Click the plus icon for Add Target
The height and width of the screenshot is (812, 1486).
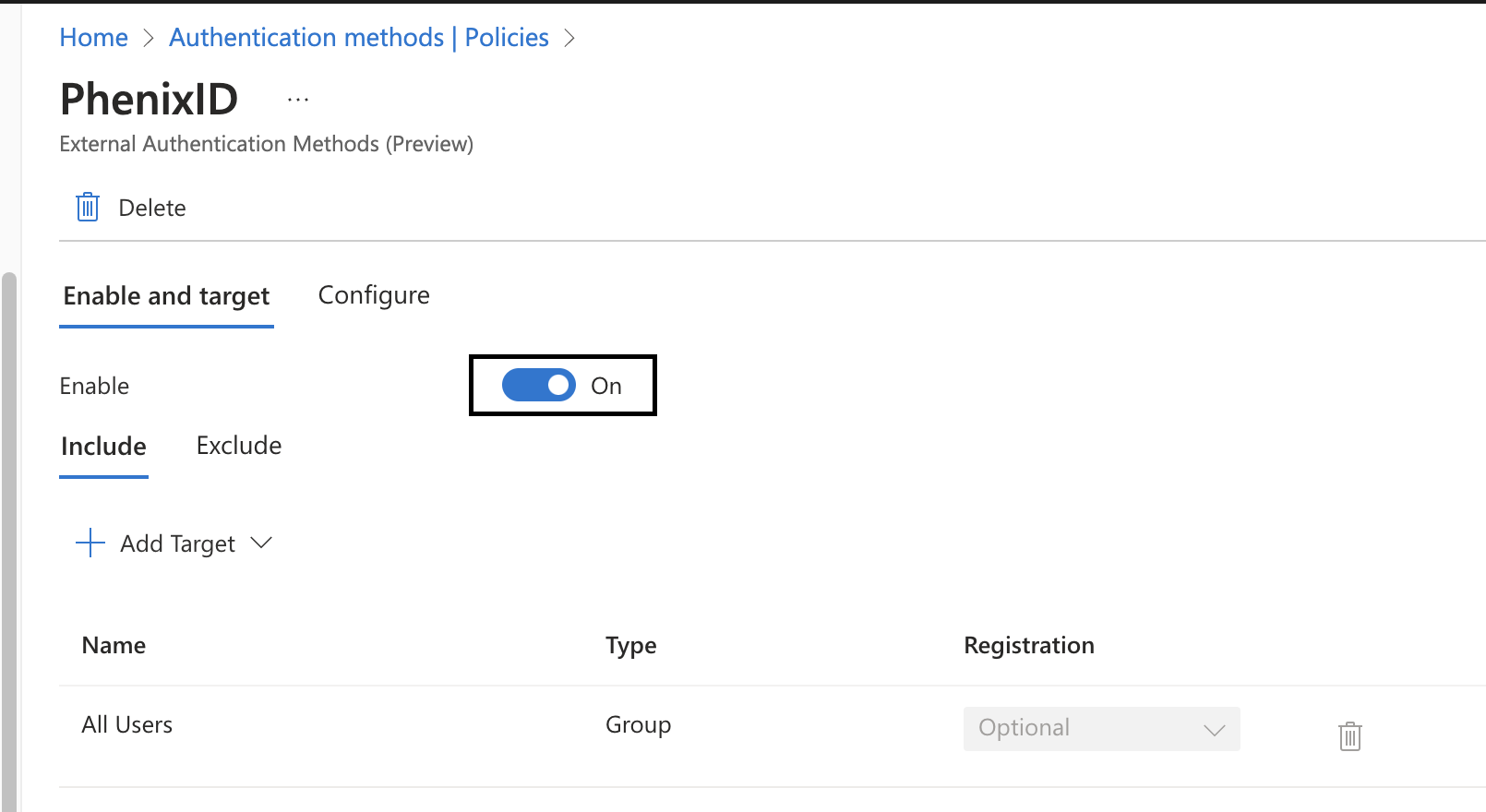(90, 543)
